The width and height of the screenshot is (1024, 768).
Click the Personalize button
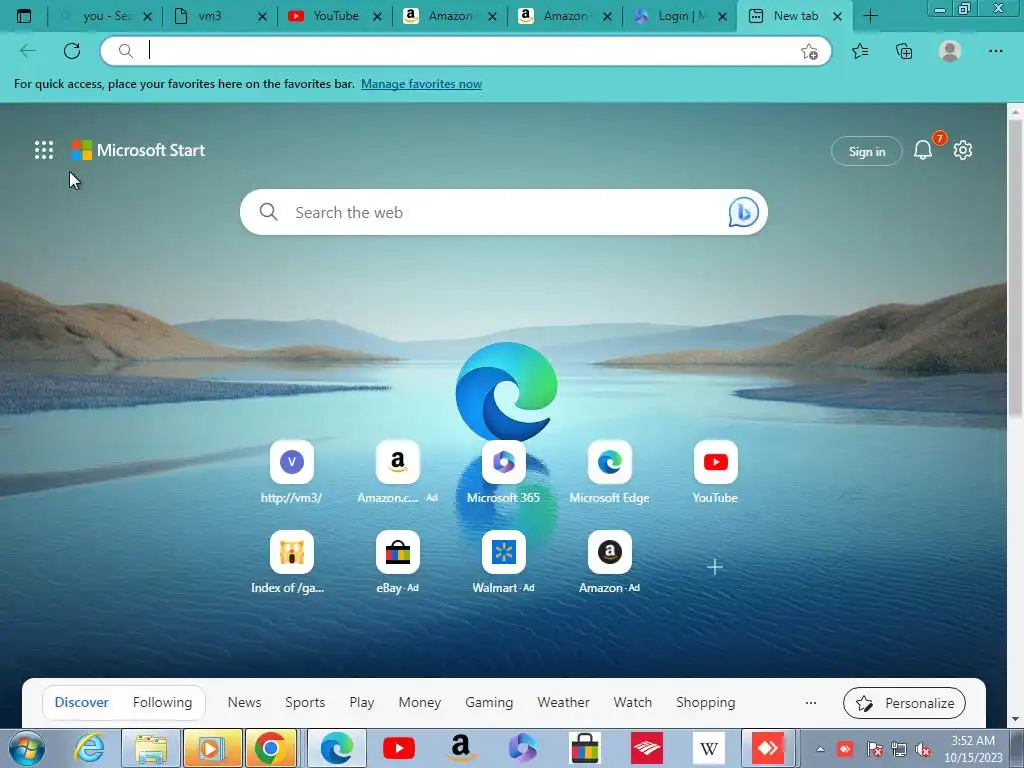point(904,703)
